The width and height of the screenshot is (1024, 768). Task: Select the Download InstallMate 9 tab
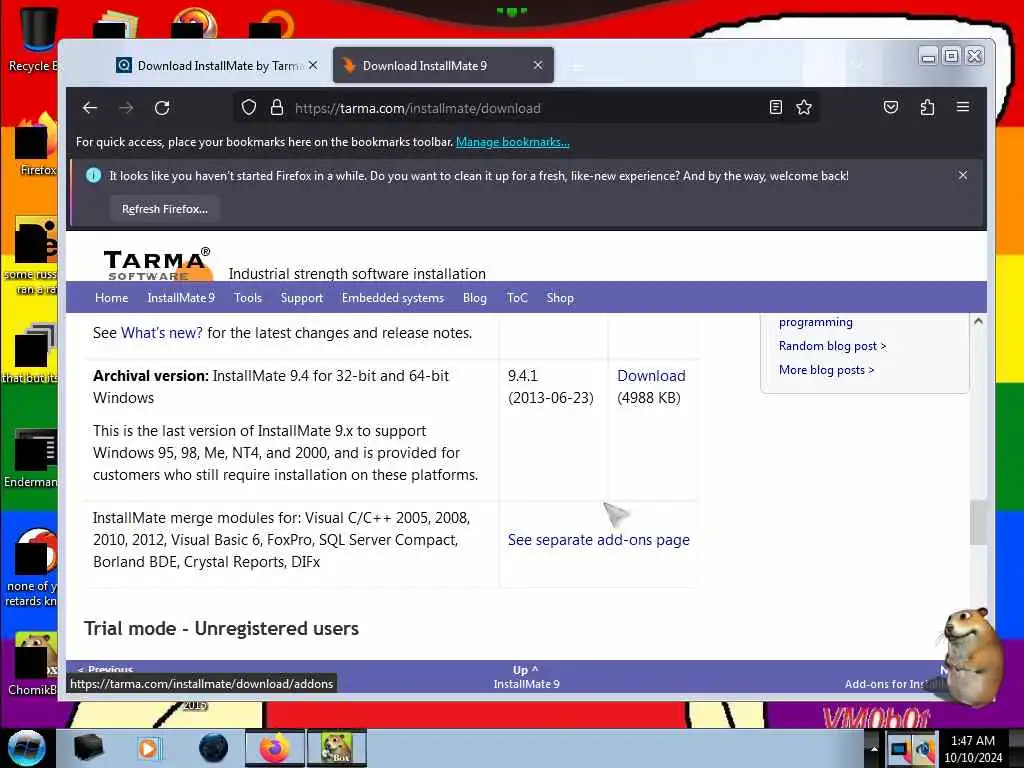(443, 65)
